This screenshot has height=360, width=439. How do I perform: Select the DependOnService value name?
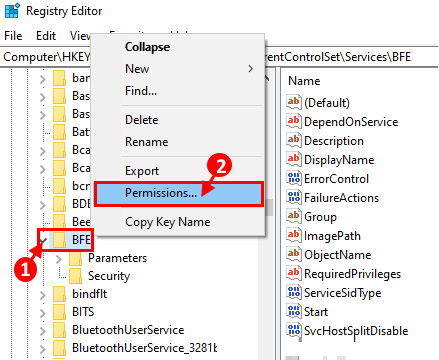pyautogui.click(x=351, y=122)
